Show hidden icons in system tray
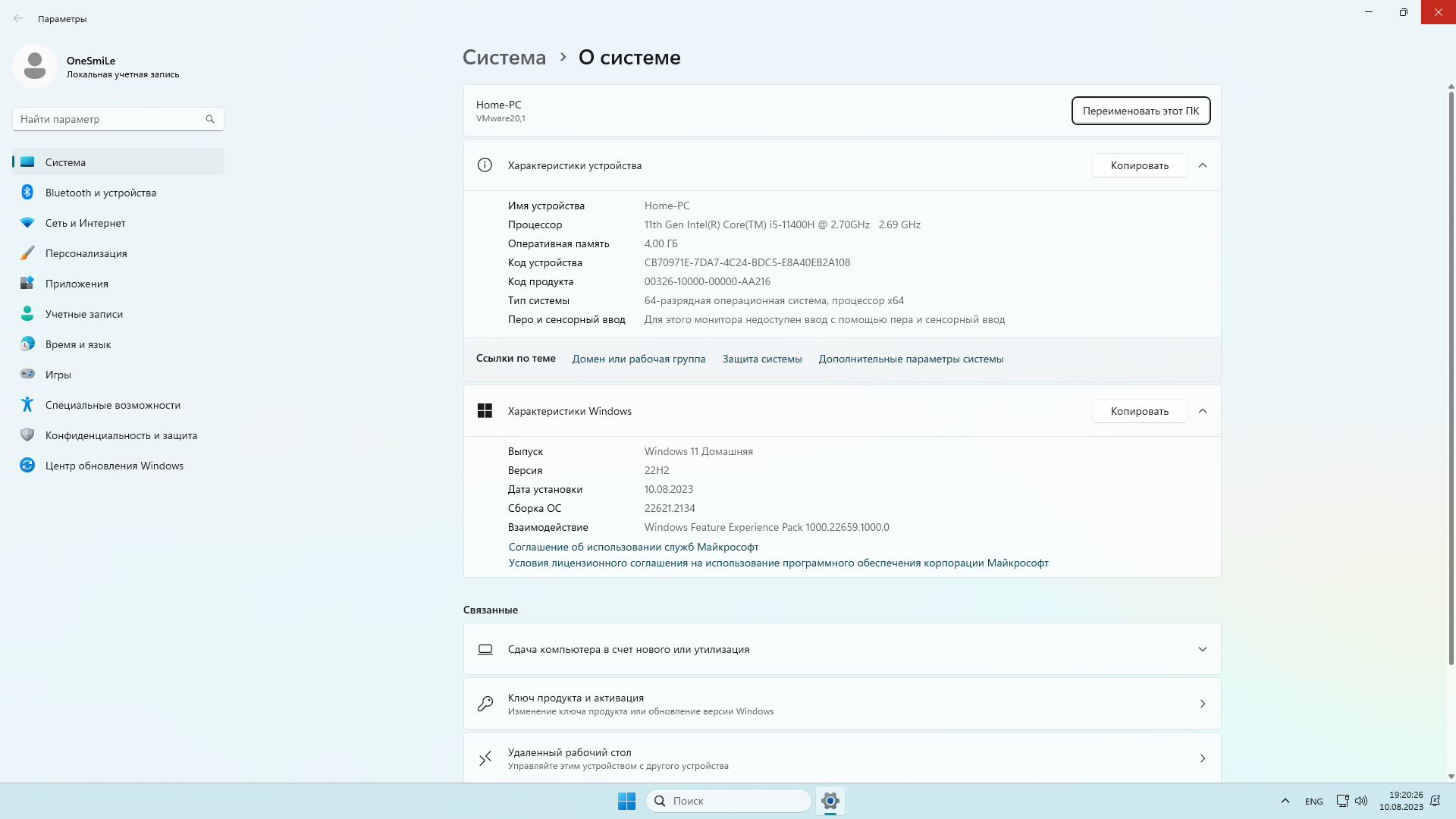Viewport: 1456px width, 819px height. (1285, 801)
